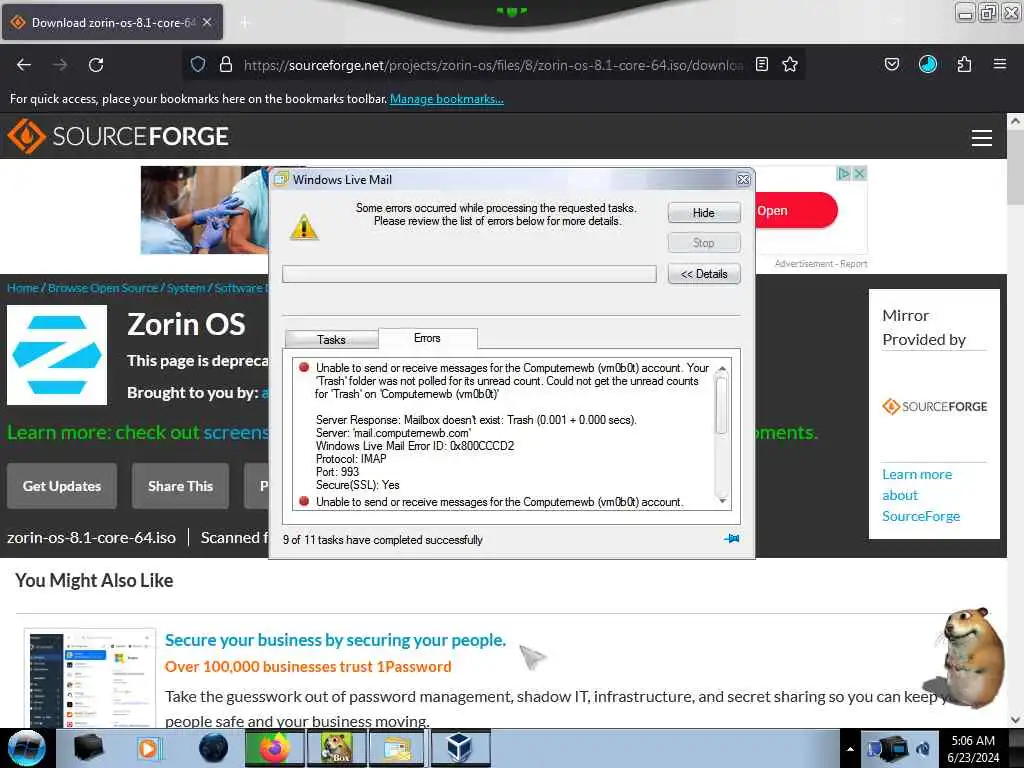This screenshot has width=1024, height=768.
Task: Open Firefox from the taskbar
Action: coord(274,748)
